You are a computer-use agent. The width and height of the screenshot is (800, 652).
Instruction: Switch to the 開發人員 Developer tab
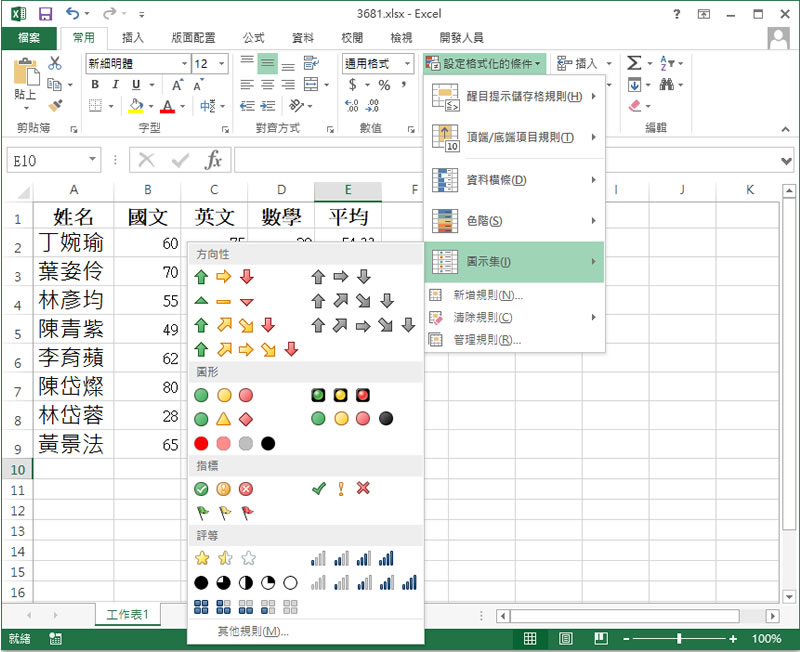point(462,38)
